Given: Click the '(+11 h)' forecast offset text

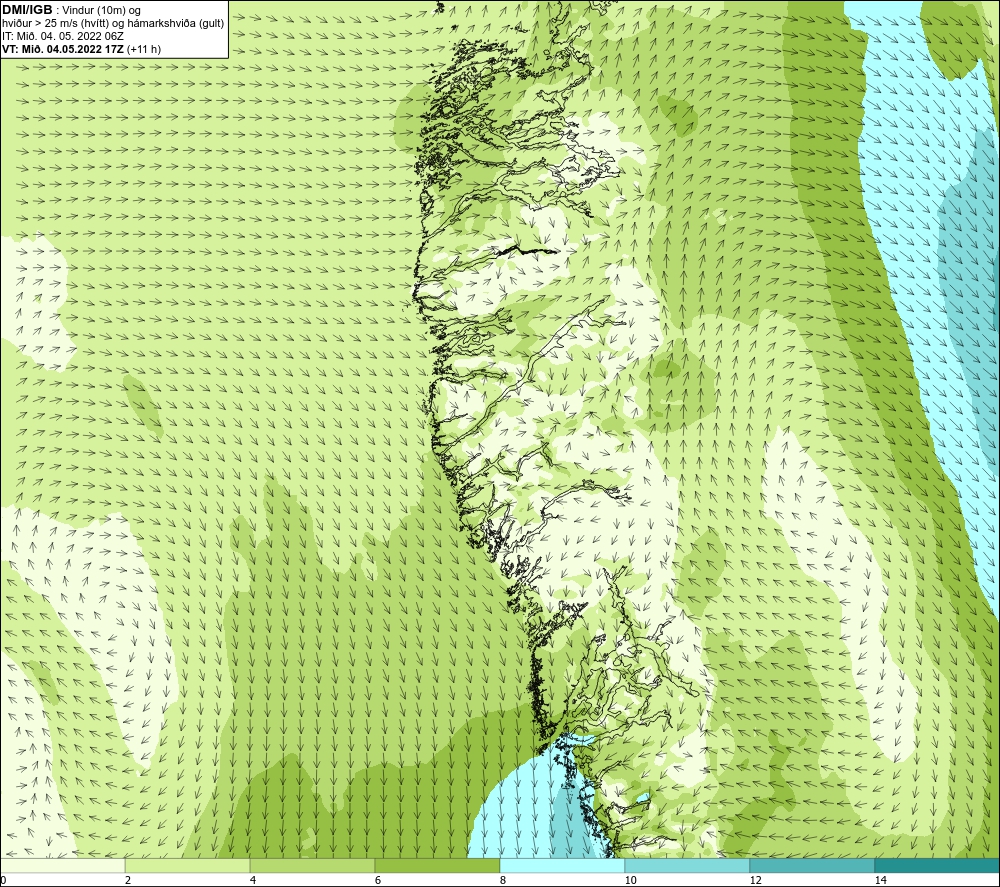Looking at the screenshot, I should (144, 49).
